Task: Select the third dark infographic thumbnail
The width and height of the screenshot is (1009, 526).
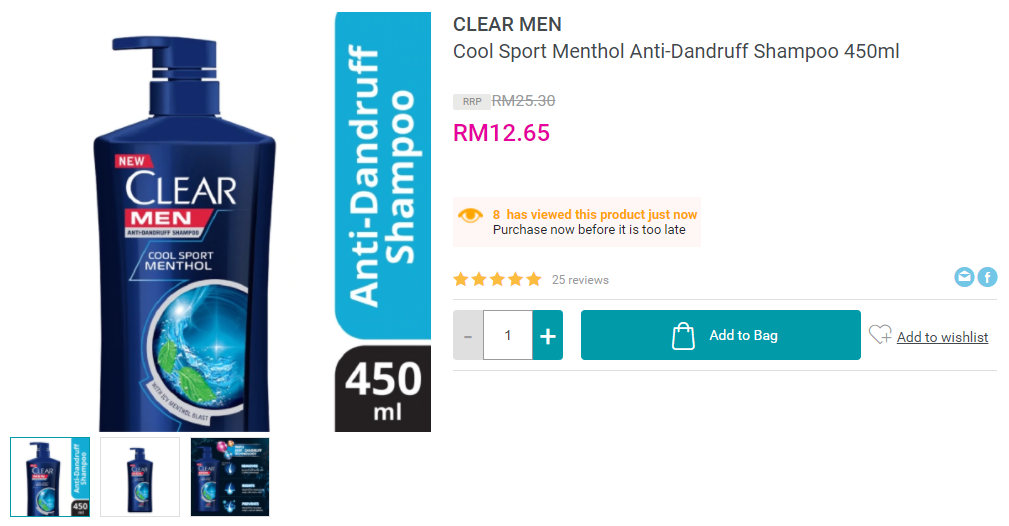Action: tap(230, 477)
